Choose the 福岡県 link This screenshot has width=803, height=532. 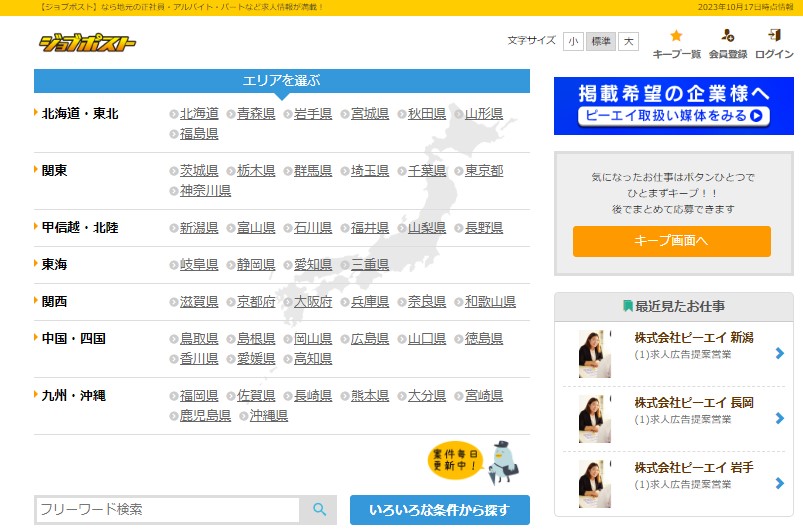(x=199, y=395)
